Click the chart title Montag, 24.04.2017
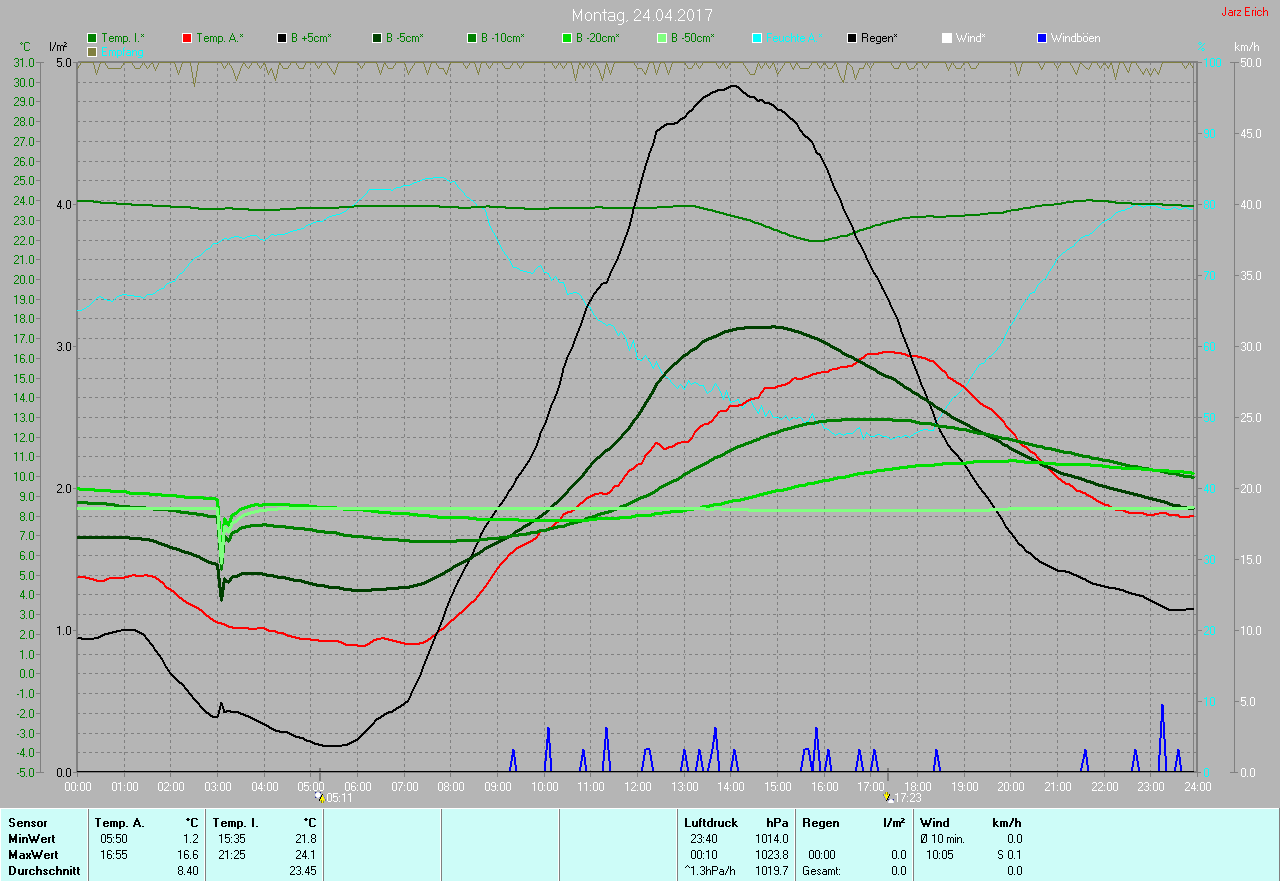The height and width of the screenshot is (881, 1280). 642,15
